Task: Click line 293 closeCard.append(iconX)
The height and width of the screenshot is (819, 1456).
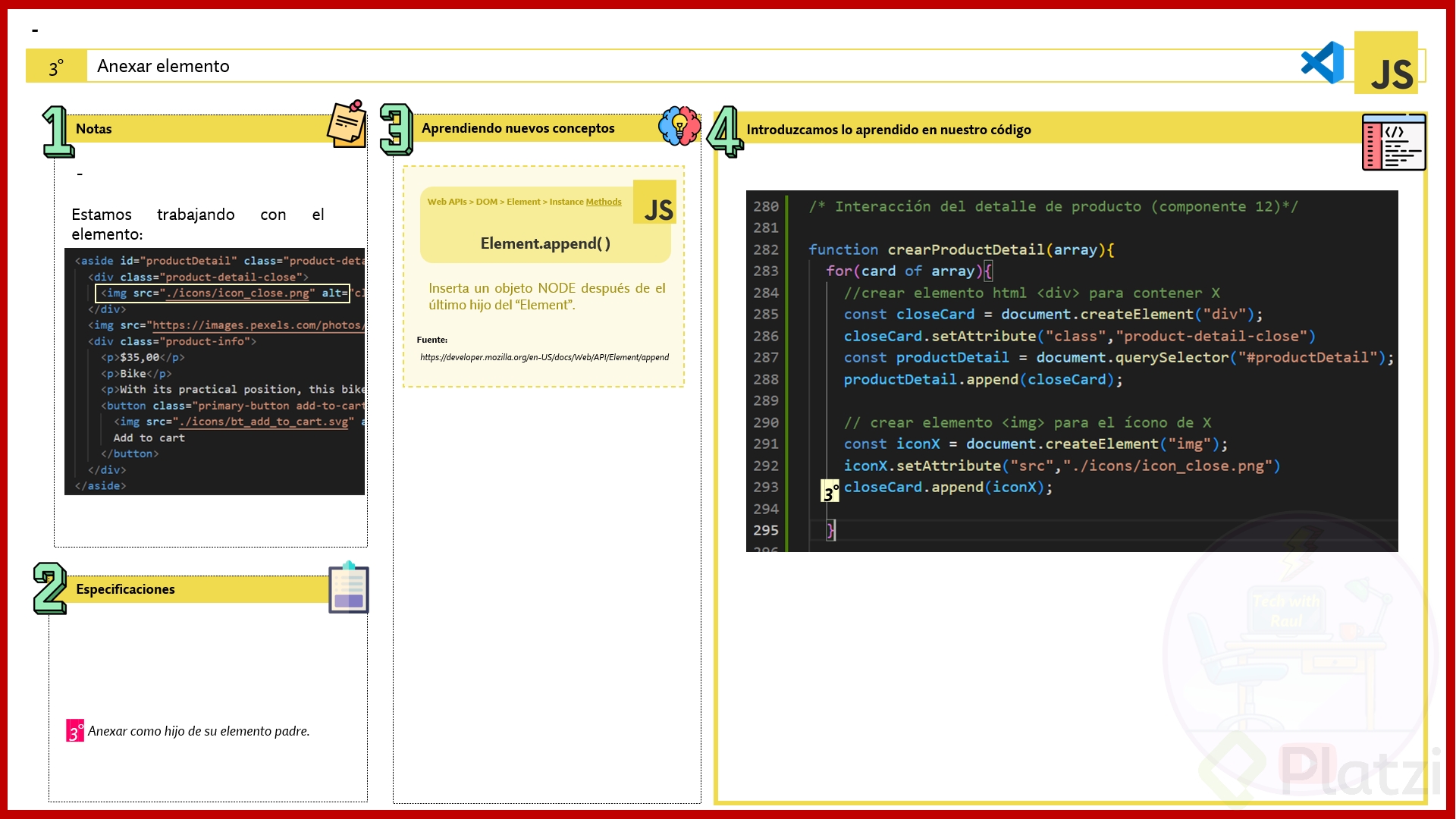Action: [949, 487]
